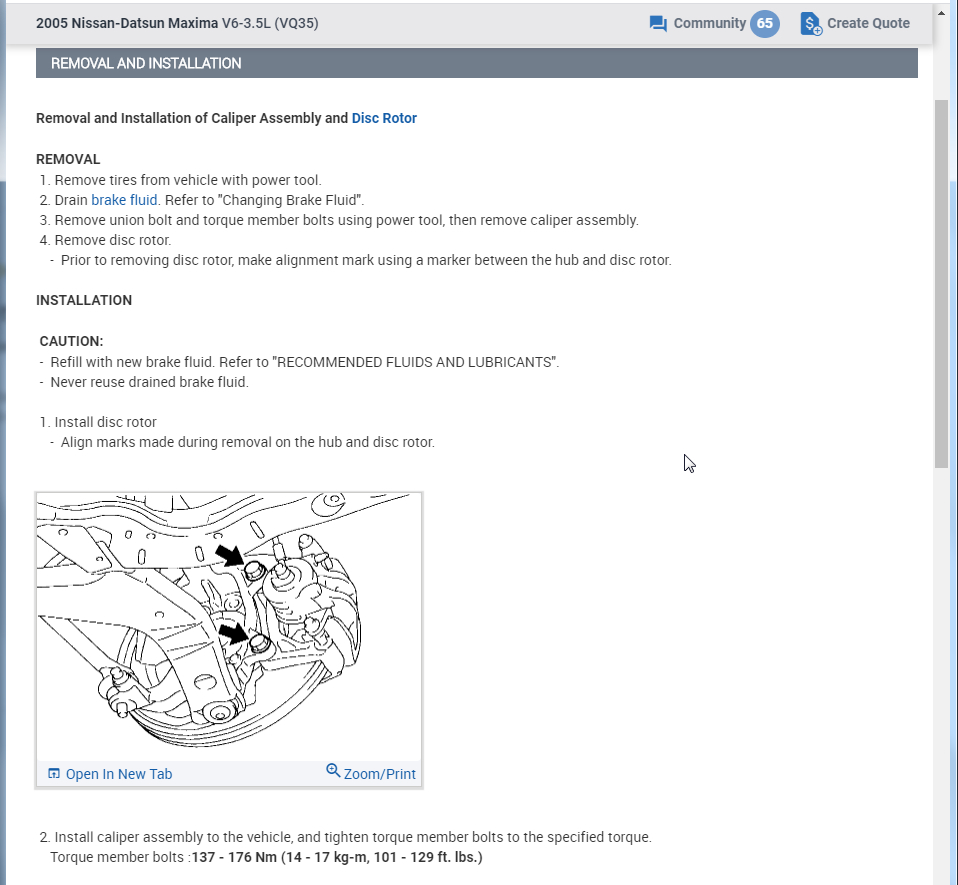Click 'Never reuse drained brake fluid.' line
This screenshot has width=958, height=885.
point(144,382)
